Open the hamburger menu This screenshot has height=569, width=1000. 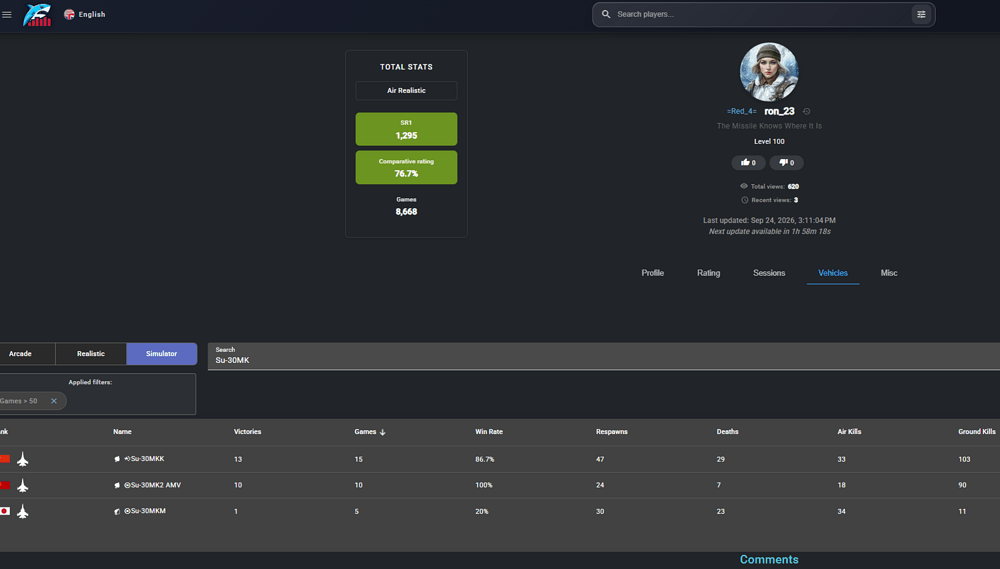pos(7,15)
